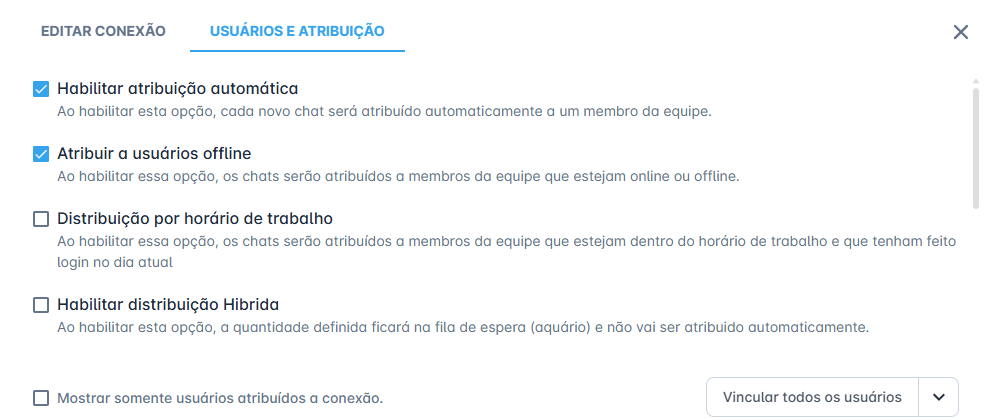Click the Vincular todos os usuários button
This screenshot has width=1000, height=418.
[x=812, y=397]
